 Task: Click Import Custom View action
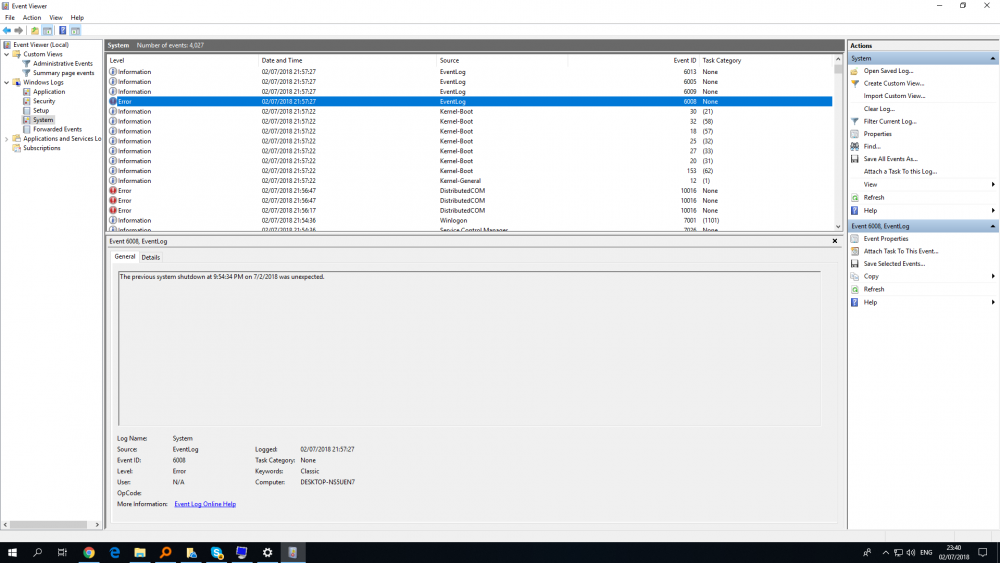click(894, 96)
